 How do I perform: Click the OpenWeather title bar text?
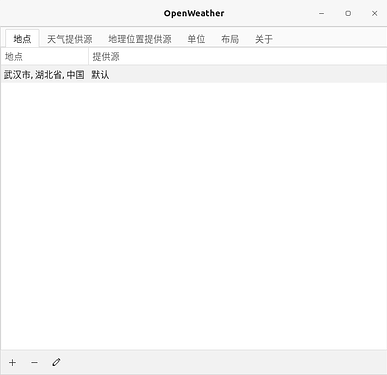[x=194, y=13]
